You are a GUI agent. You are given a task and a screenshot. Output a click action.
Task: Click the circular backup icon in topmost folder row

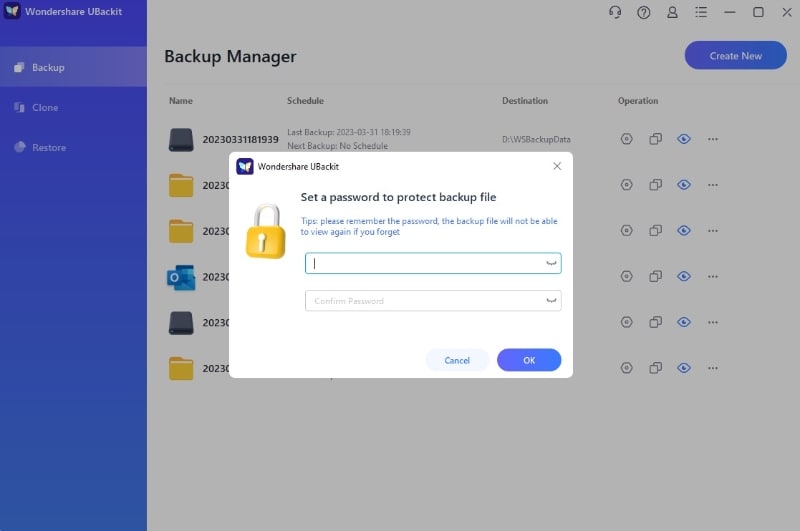627,185
